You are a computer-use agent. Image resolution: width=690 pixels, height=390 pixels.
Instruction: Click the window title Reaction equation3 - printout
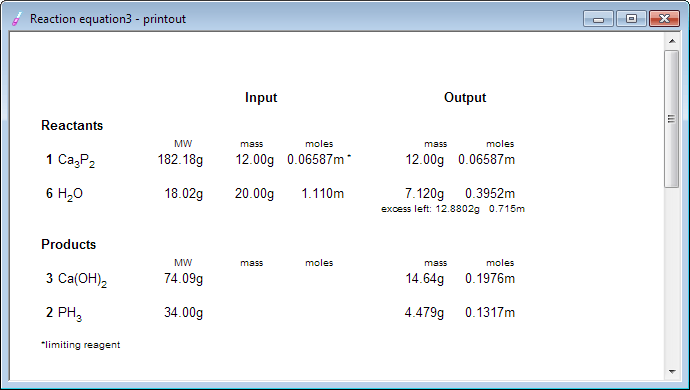tap(108, 19)
